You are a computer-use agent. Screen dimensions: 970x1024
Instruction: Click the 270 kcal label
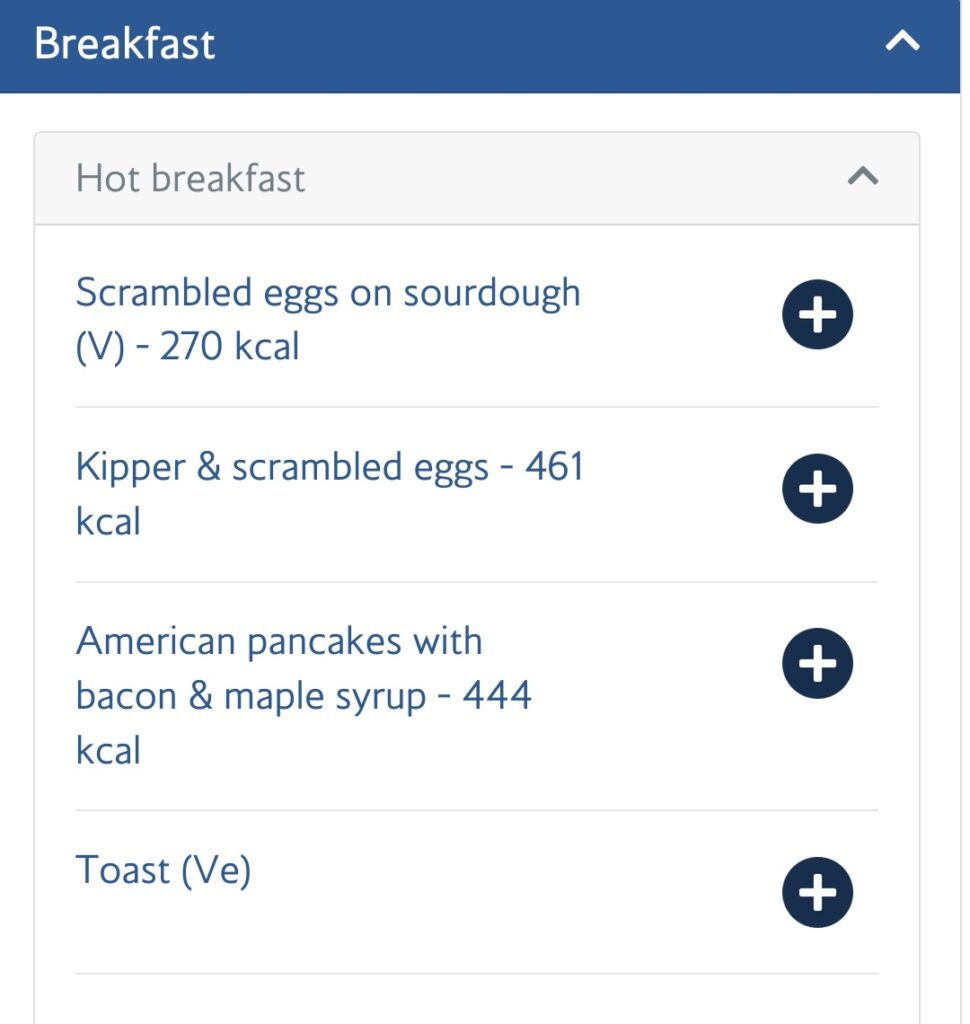click(x=229, y=346)
